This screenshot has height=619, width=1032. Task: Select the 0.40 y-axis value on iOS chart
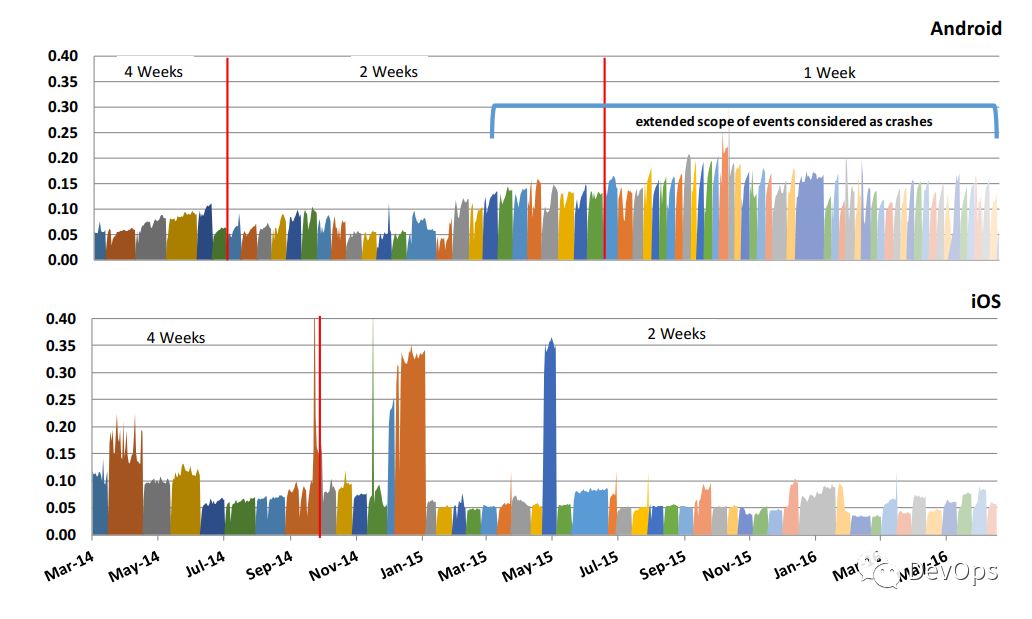pos(61,319)
